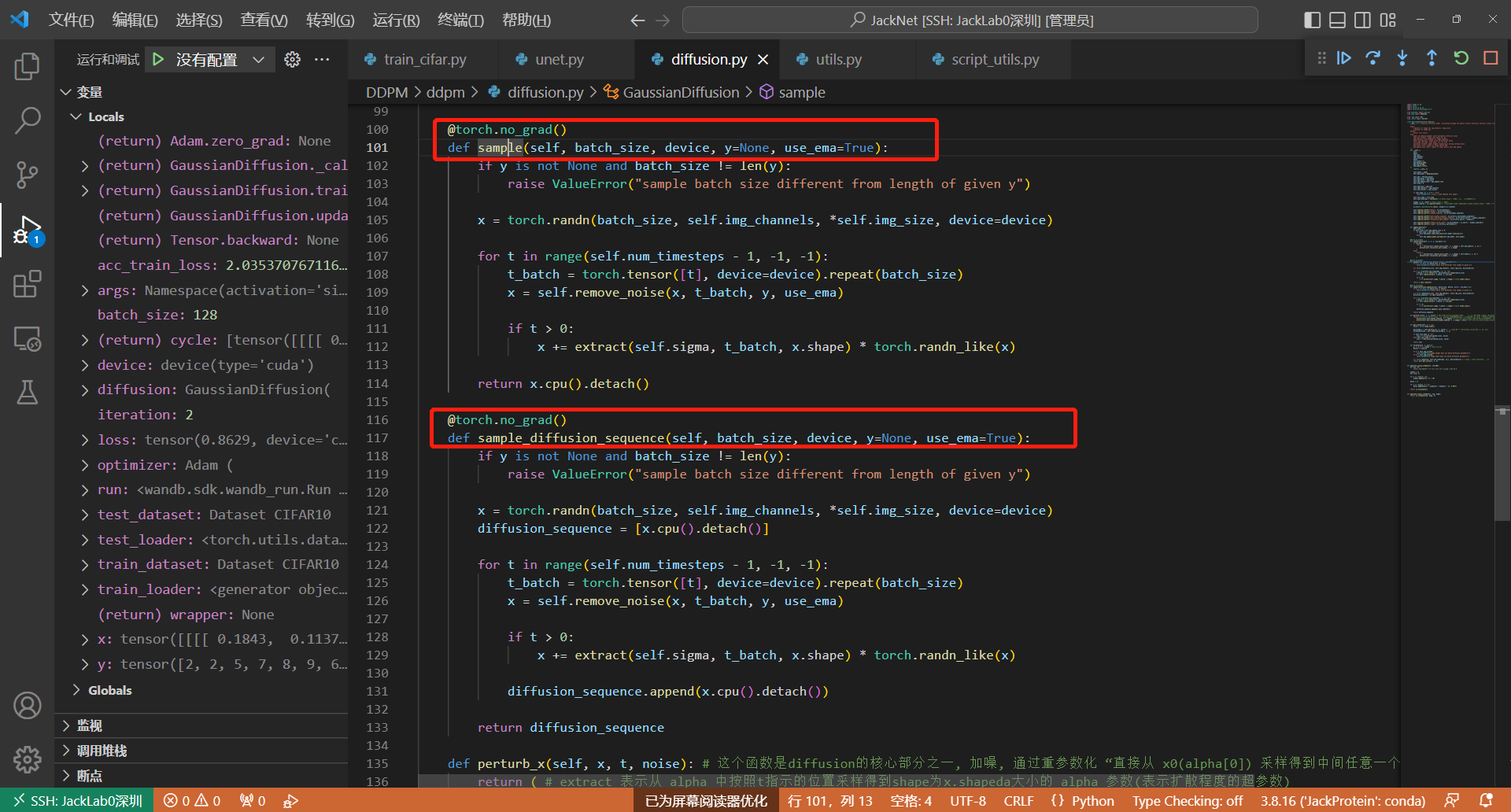Open errors and warnings count in status bar

tap(192, 801)
